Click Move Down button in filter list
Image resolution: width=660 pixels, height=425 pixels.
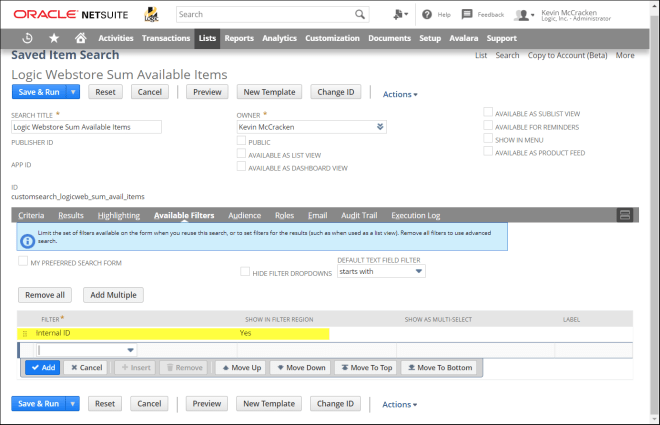click(x=301, y=367)
